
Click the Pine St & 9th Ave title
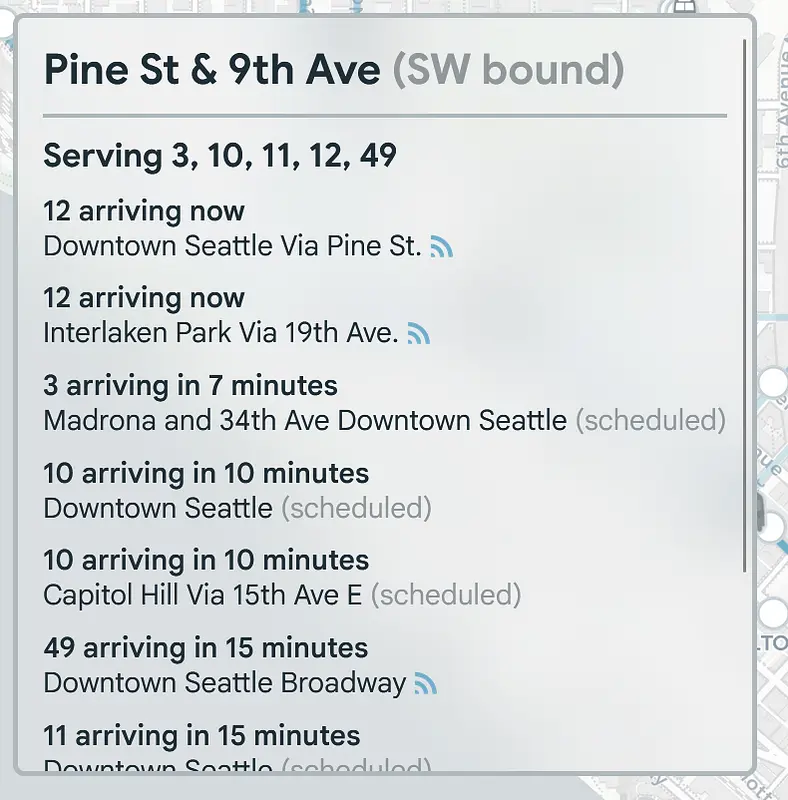pyautogui.click(x=212, y=70)
